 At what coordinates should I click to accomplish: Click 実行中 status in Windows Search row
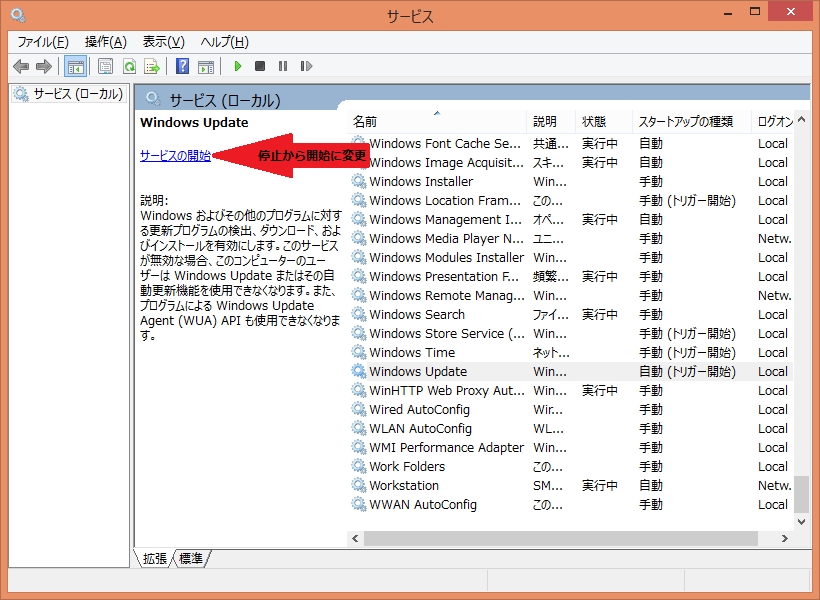[x=600, y=314]
